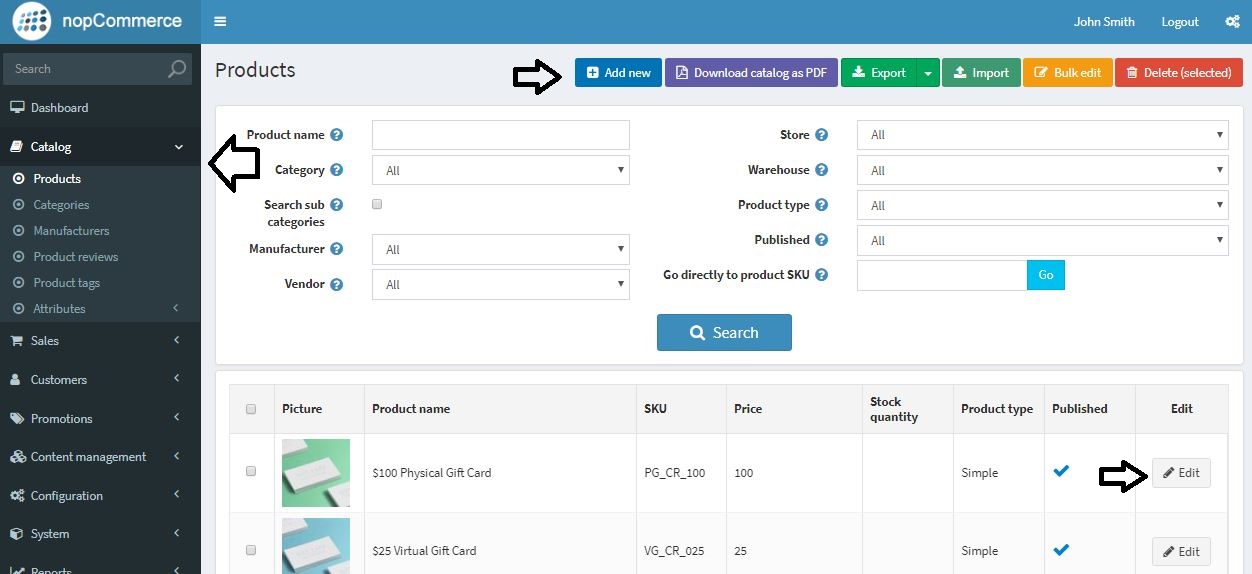The width and height of the screenshot is (1252, 574).
Task: Open the Category dropdown
Action: [500, 170]
